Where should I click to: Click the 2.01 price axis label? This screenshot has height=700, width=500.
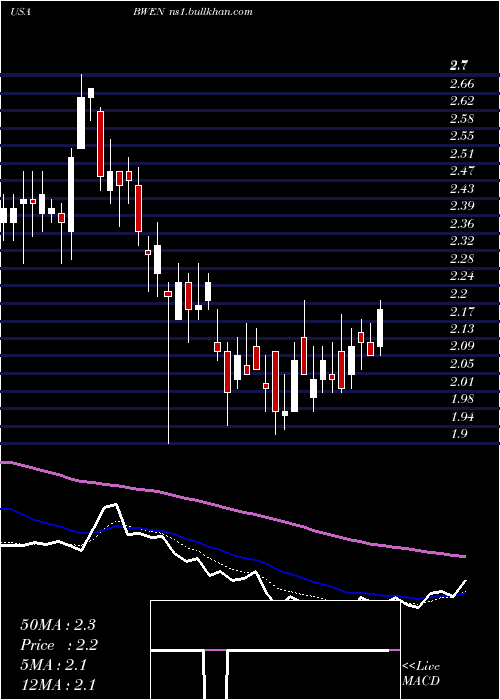[462, 381]
